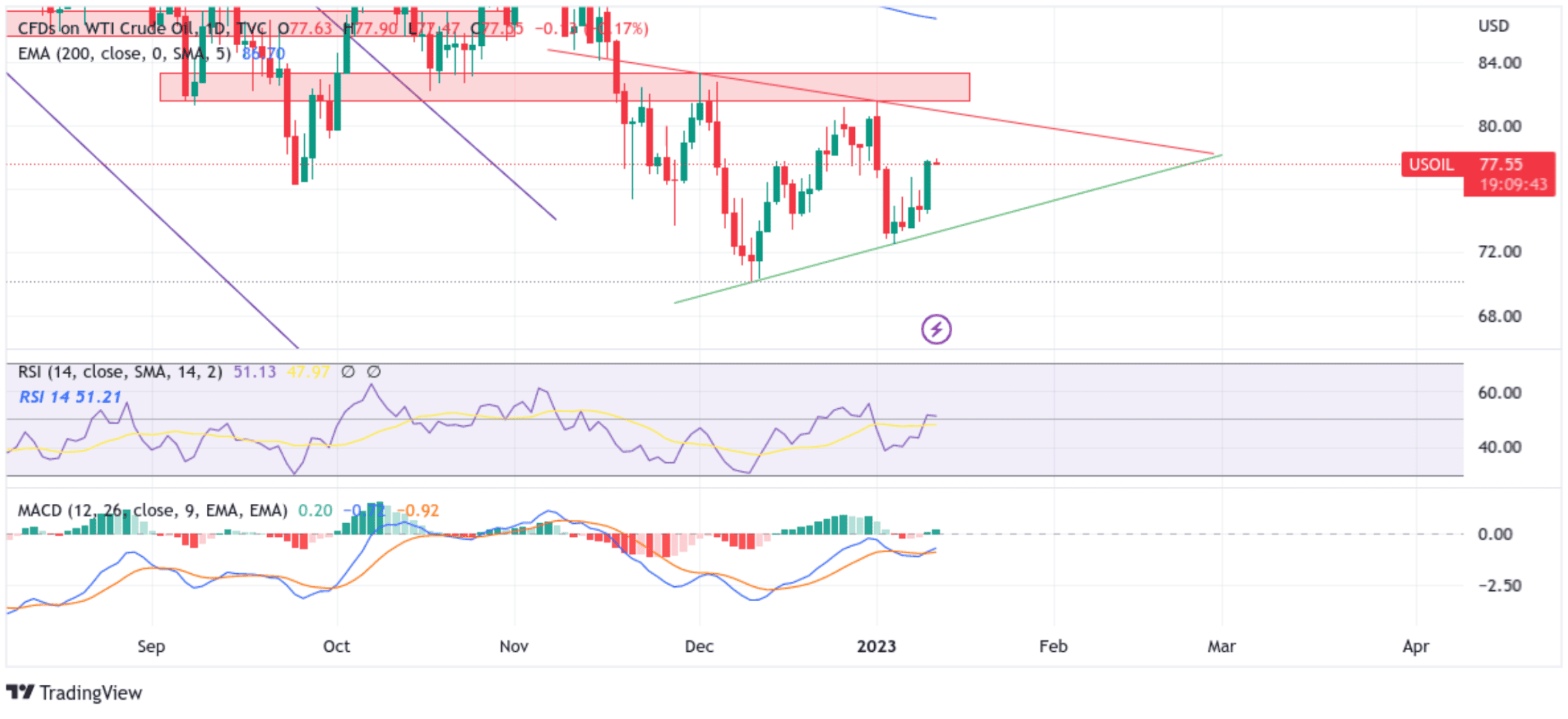Click the 68.00 price axis label
The image size is (1568, 719).
click(1499, 316)
